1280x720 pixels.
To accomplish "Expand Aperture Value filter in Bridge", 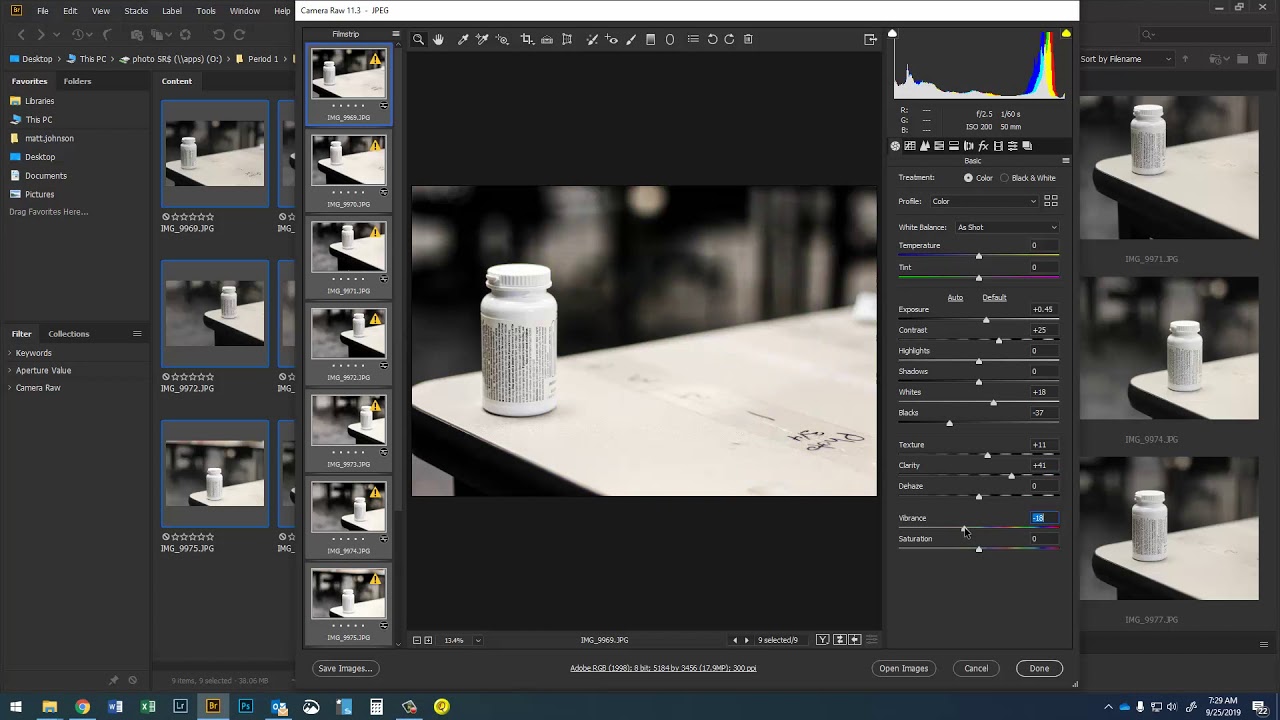I will (10, 370).
